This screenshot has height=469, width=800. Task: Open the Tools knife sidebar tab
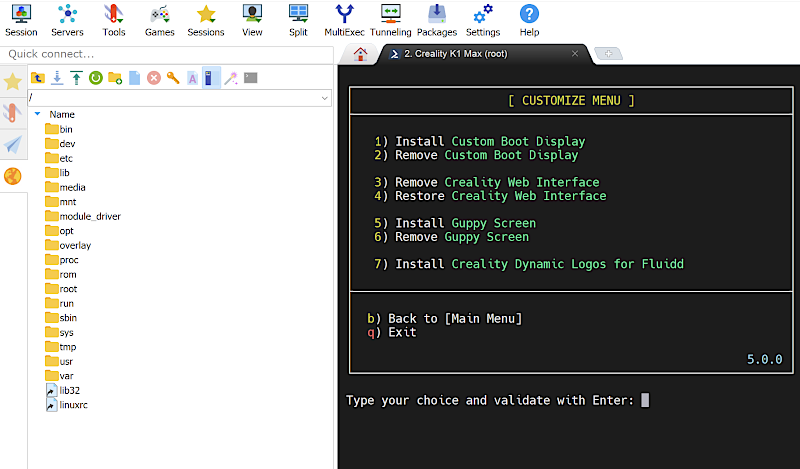[x=13, y=113]
